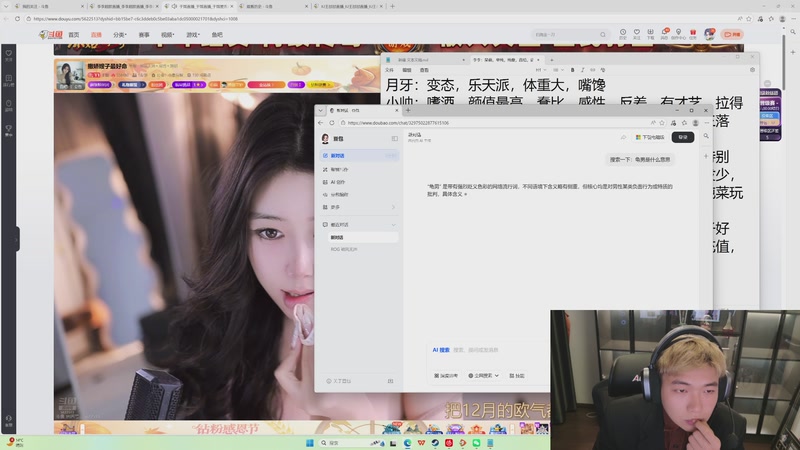Open 鱼吧 in Douyu navigation
The width and height of the screenshot is (800, 450).
217,35
